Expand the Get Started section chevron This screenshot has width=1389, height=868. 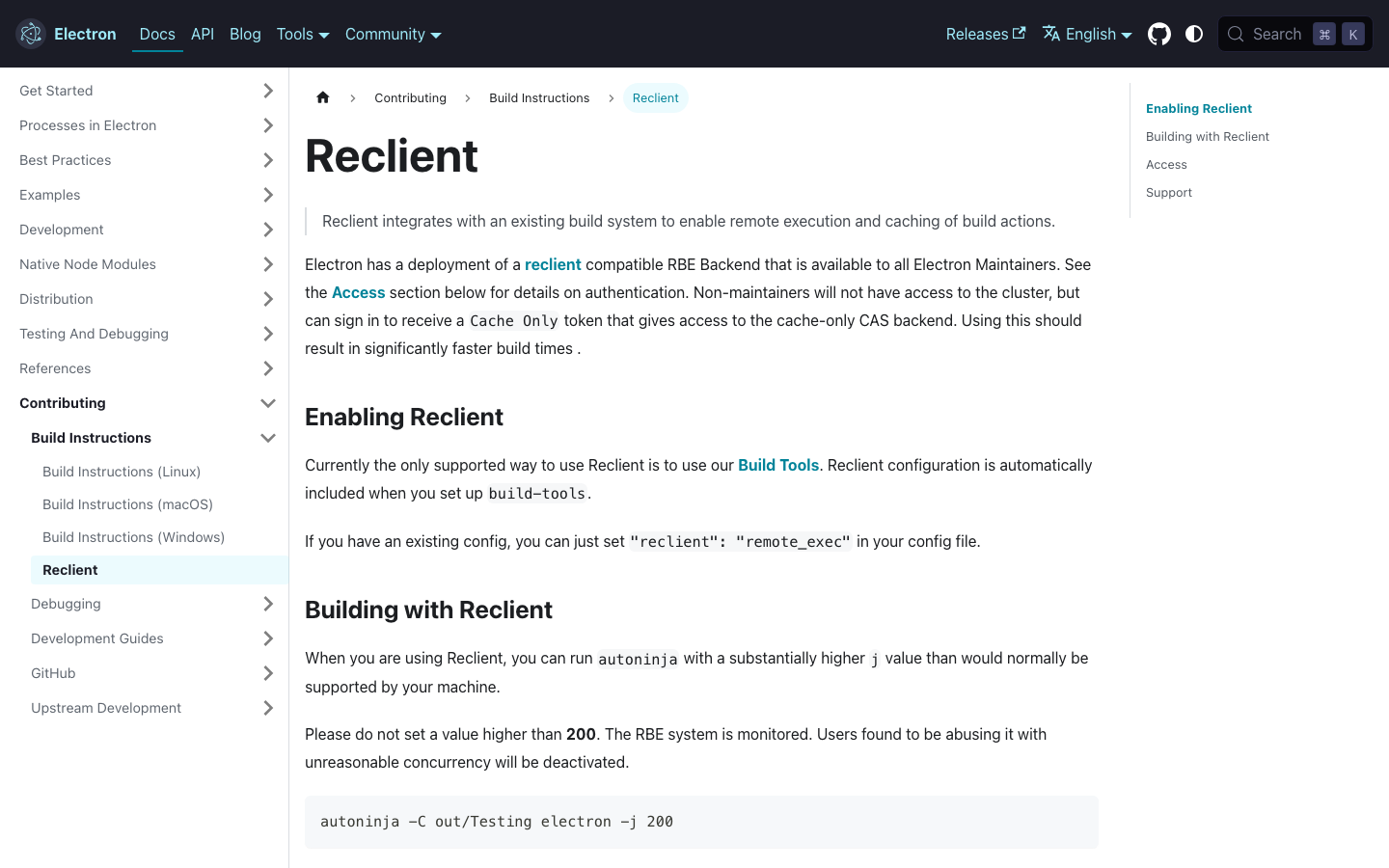268,91
